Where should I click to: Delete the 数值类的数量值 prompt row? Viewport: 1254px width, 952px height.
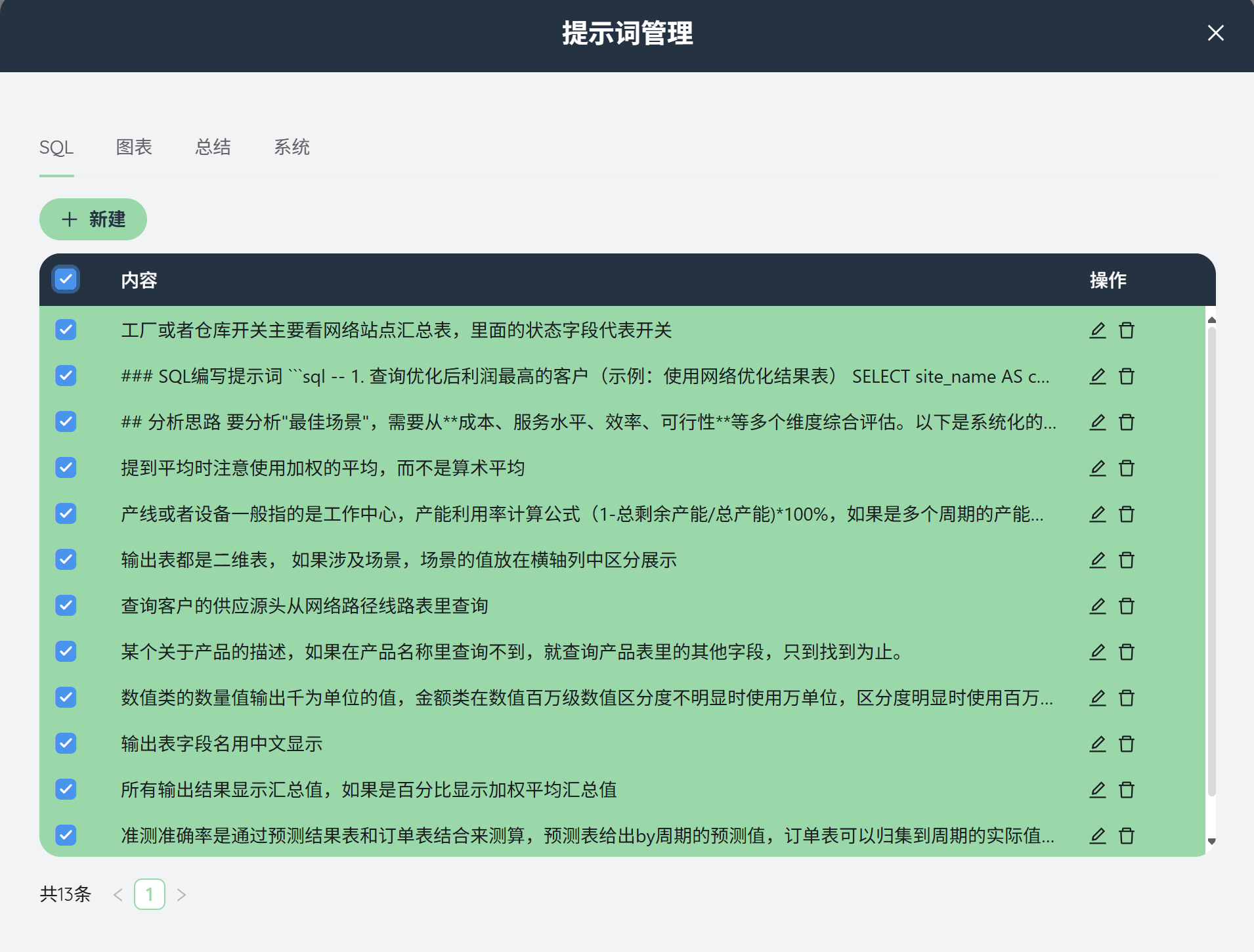[1127, 698]
